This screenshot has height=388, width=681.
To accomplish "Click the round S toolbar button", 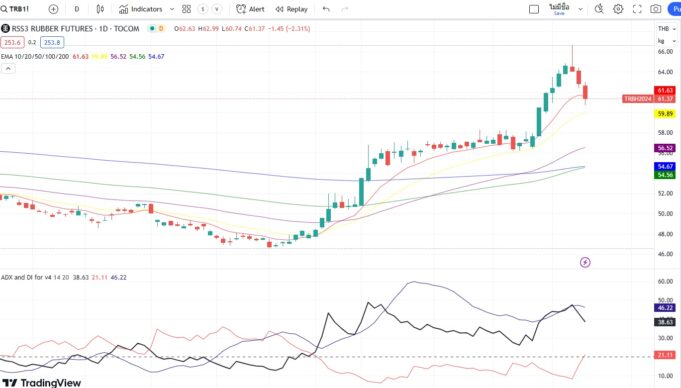I will pyautogui.click(x=202, y=9).
